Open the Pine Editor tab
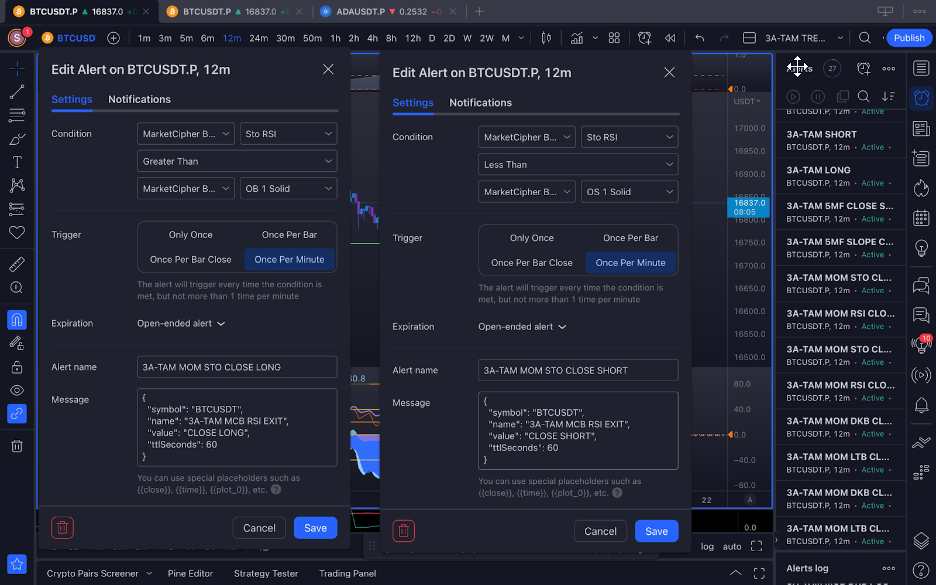This screenshot has width=936, height=585. 190,574
